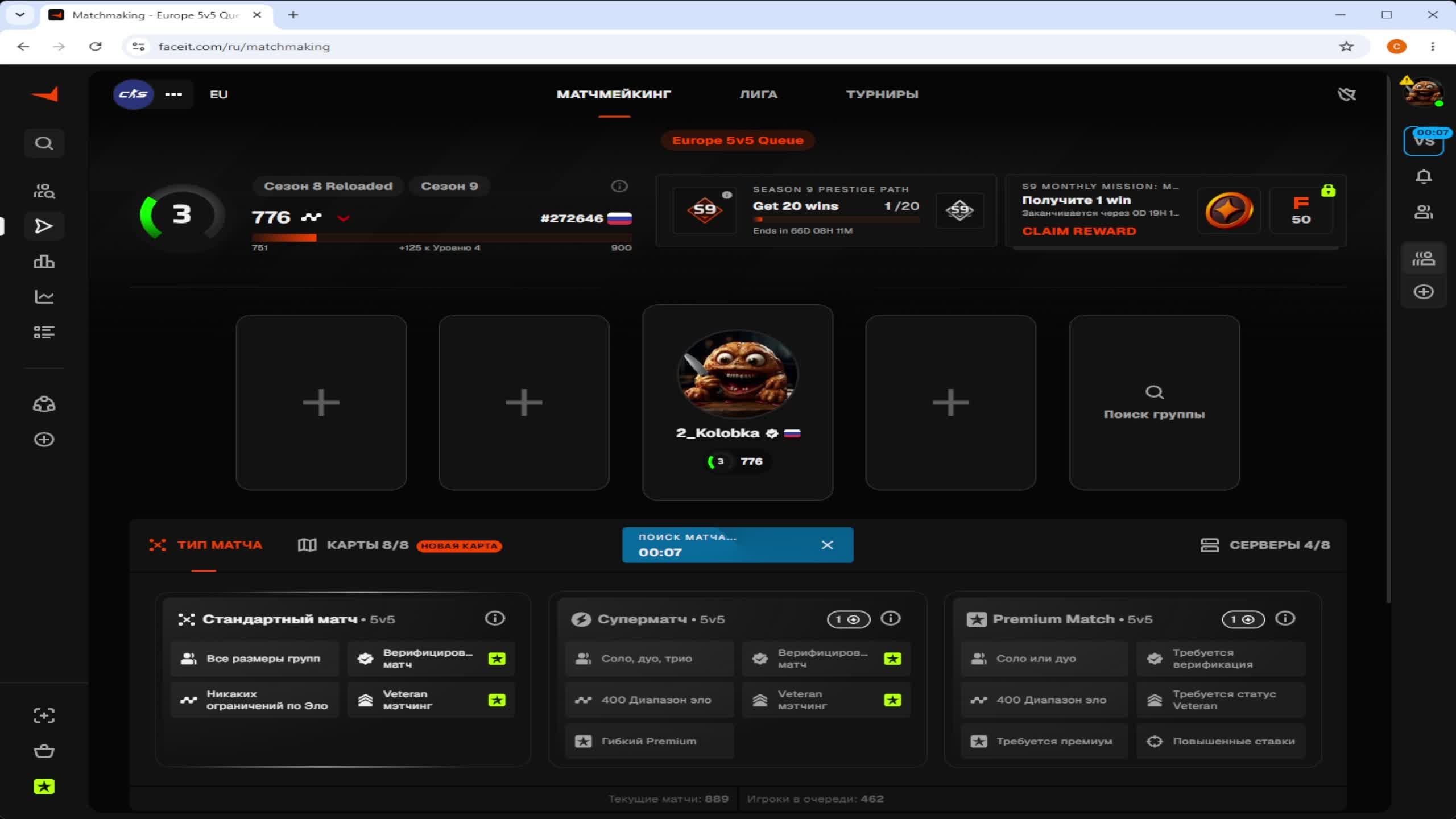
Task: Click the Elo progress bar
Action: [441, 238]
